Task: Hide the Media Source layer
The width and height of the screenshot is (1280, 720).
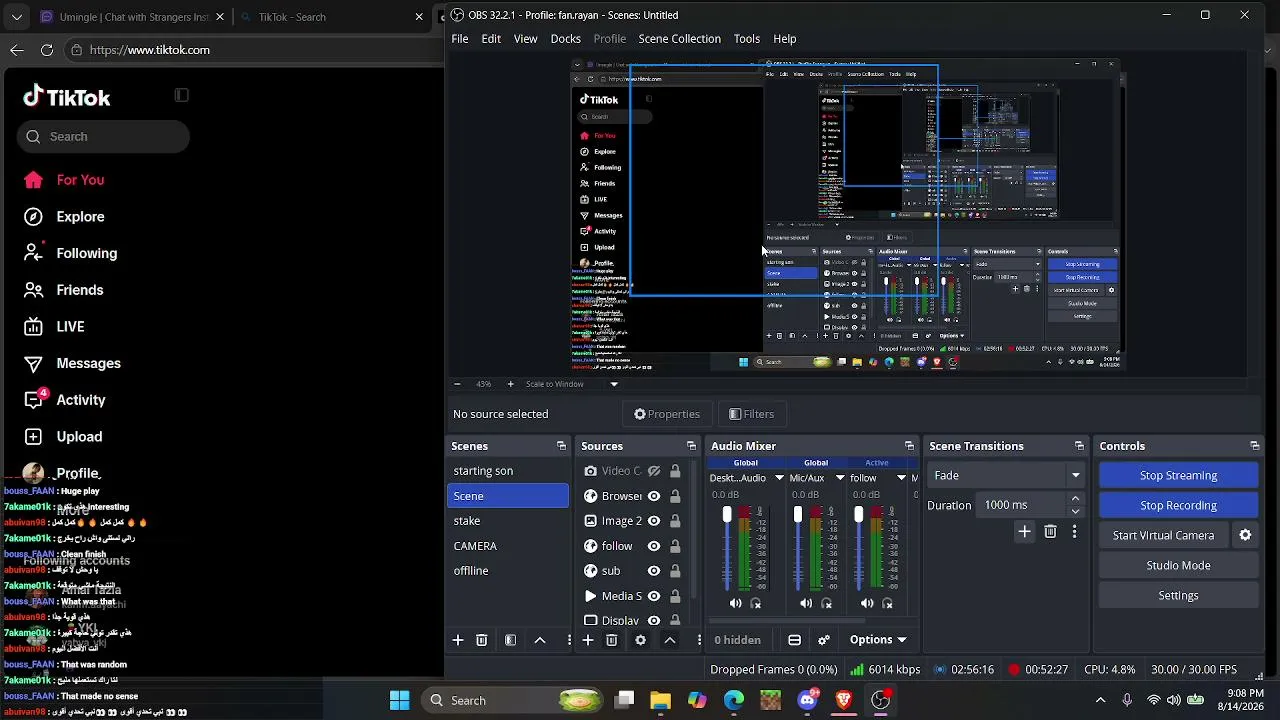Action: pos(654,596)
